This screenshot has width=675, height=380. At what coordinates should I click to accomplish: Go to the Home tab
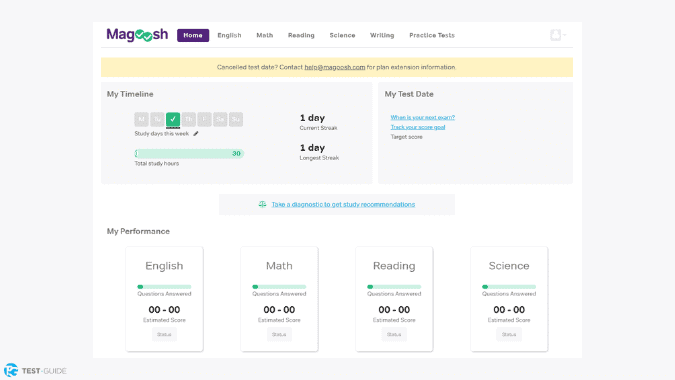(x=193, y=35)
